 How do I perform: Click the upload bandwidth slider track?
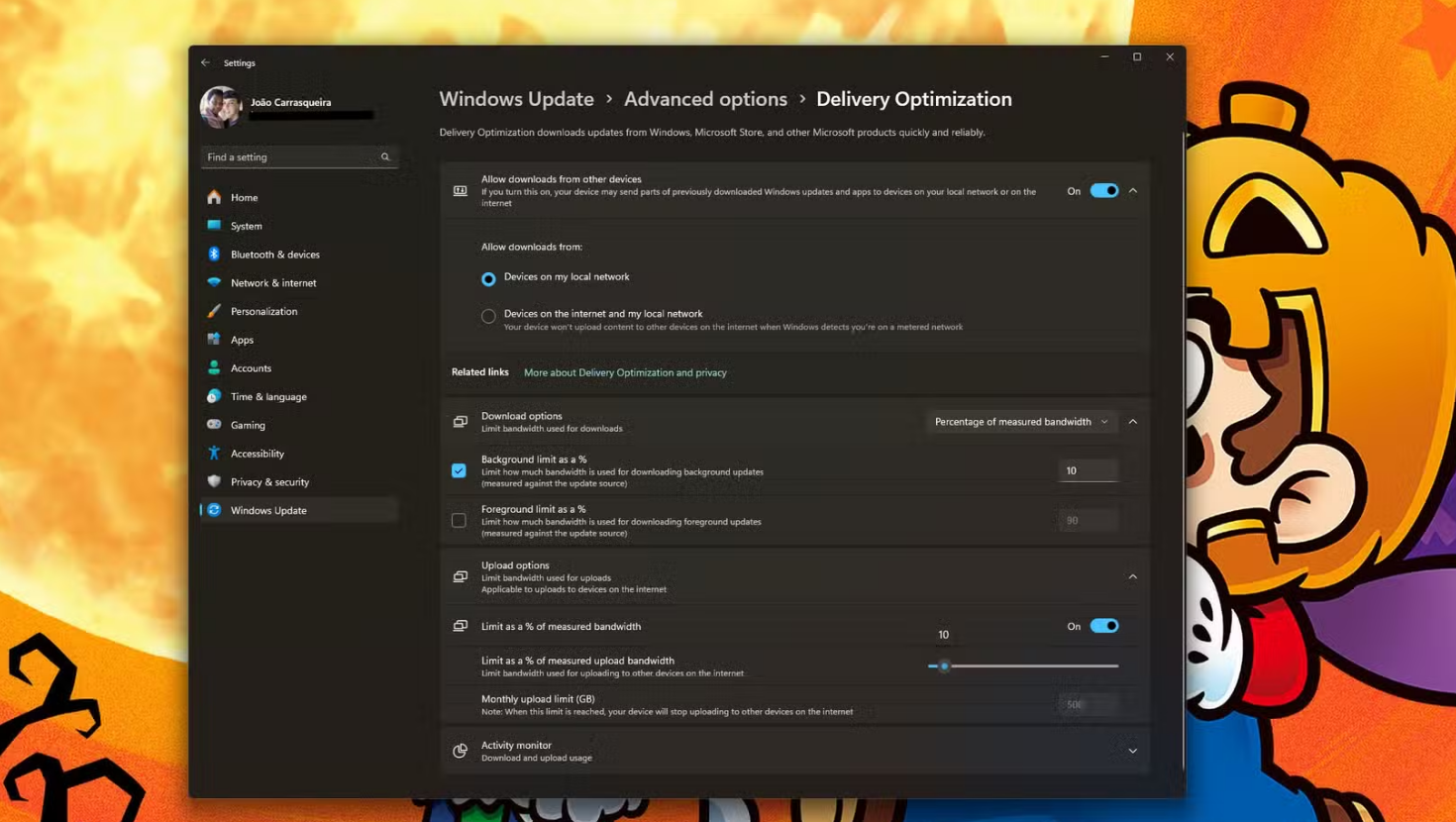[1023, 666]
